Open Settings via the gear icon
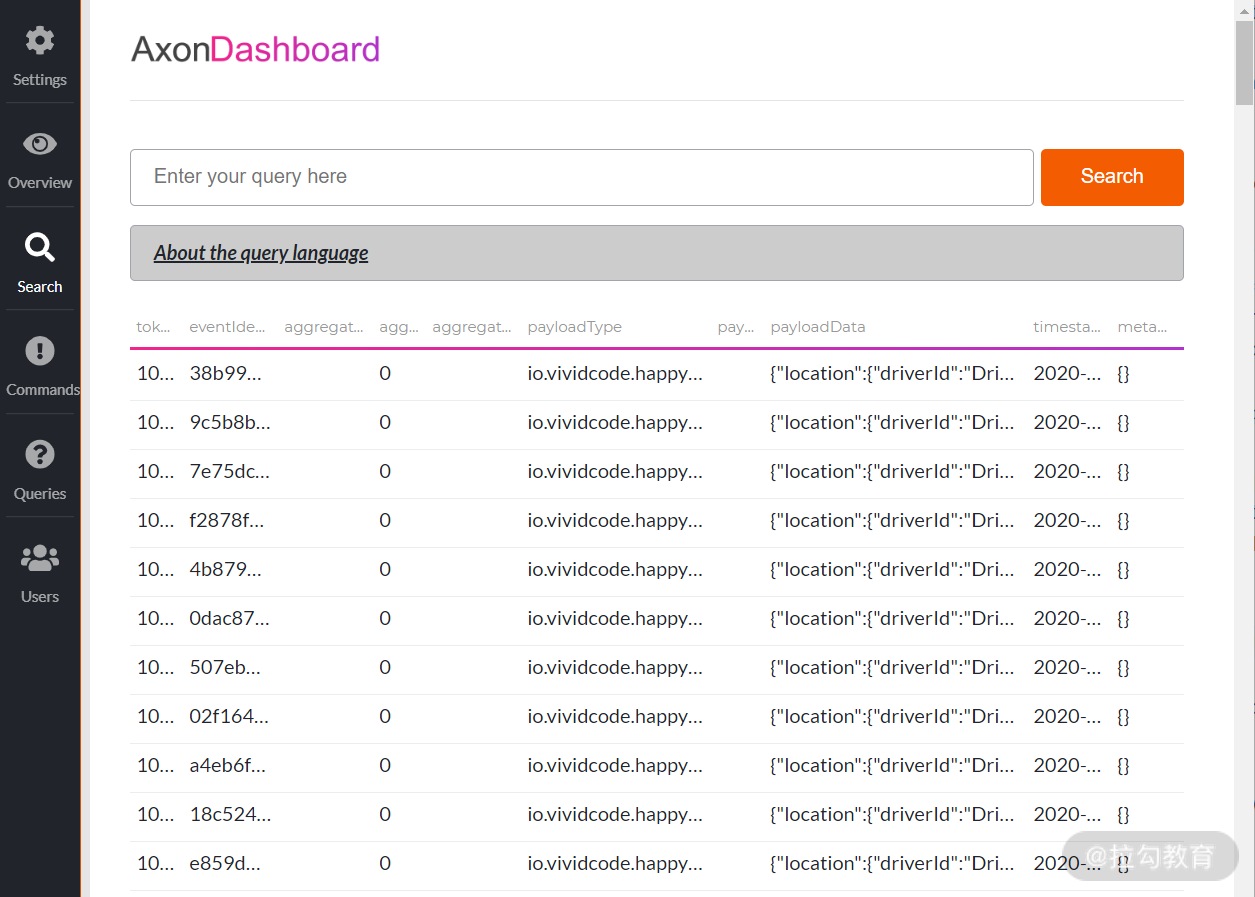The height and width of the screenshot is (897, 1255). point(40,41)
